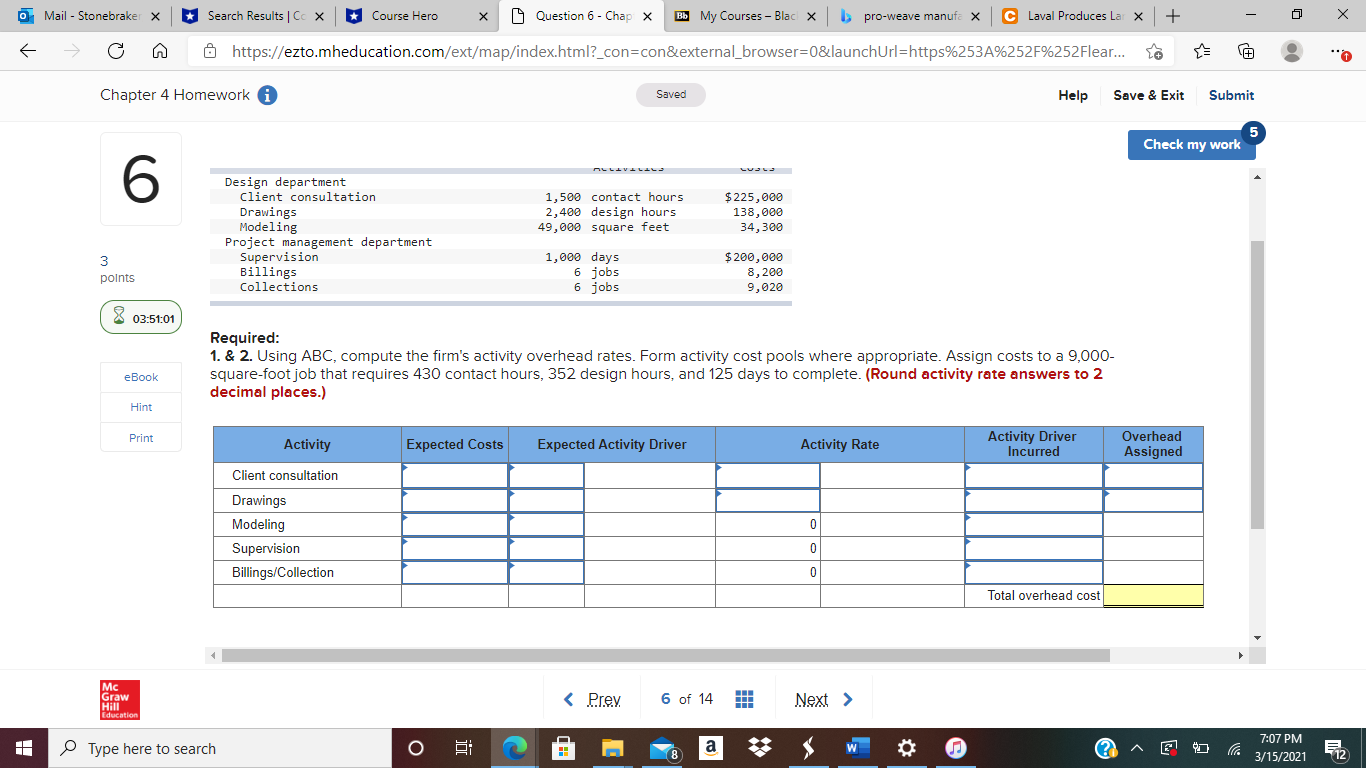This screenshot has width=1366, height=768.
Task: Click the horizontal scrollbar under the table
Action: coord(665,656)
